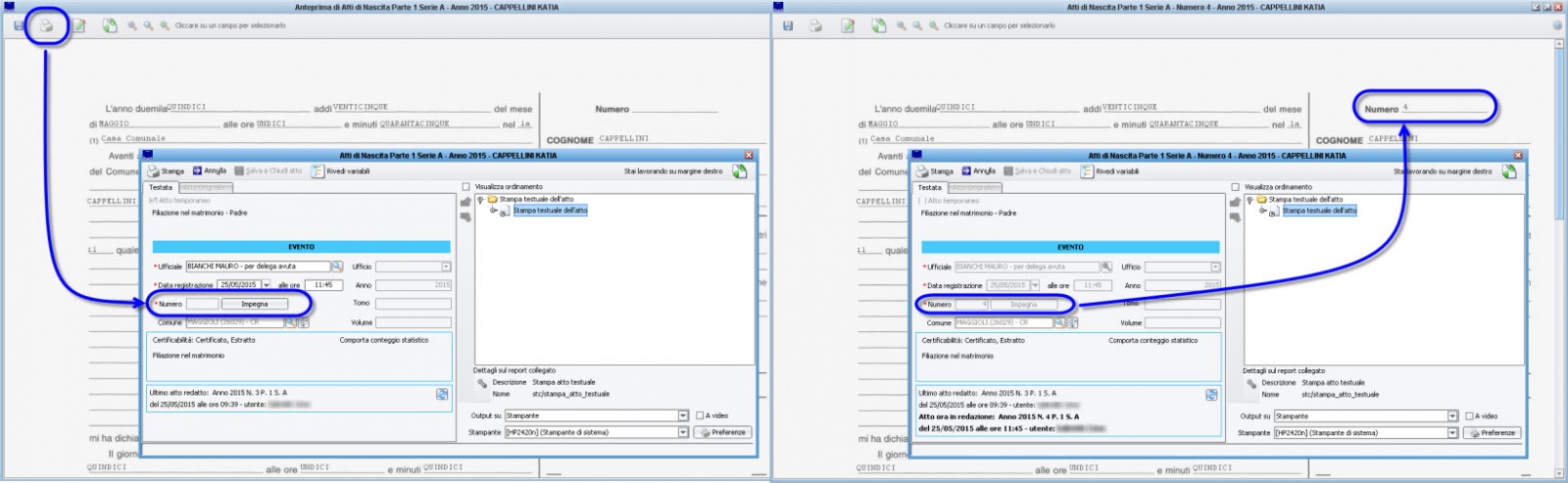Click the green margin-switch icon in Numero 4 dialog
The image size is (1568, 483).
coord(1509,171)
